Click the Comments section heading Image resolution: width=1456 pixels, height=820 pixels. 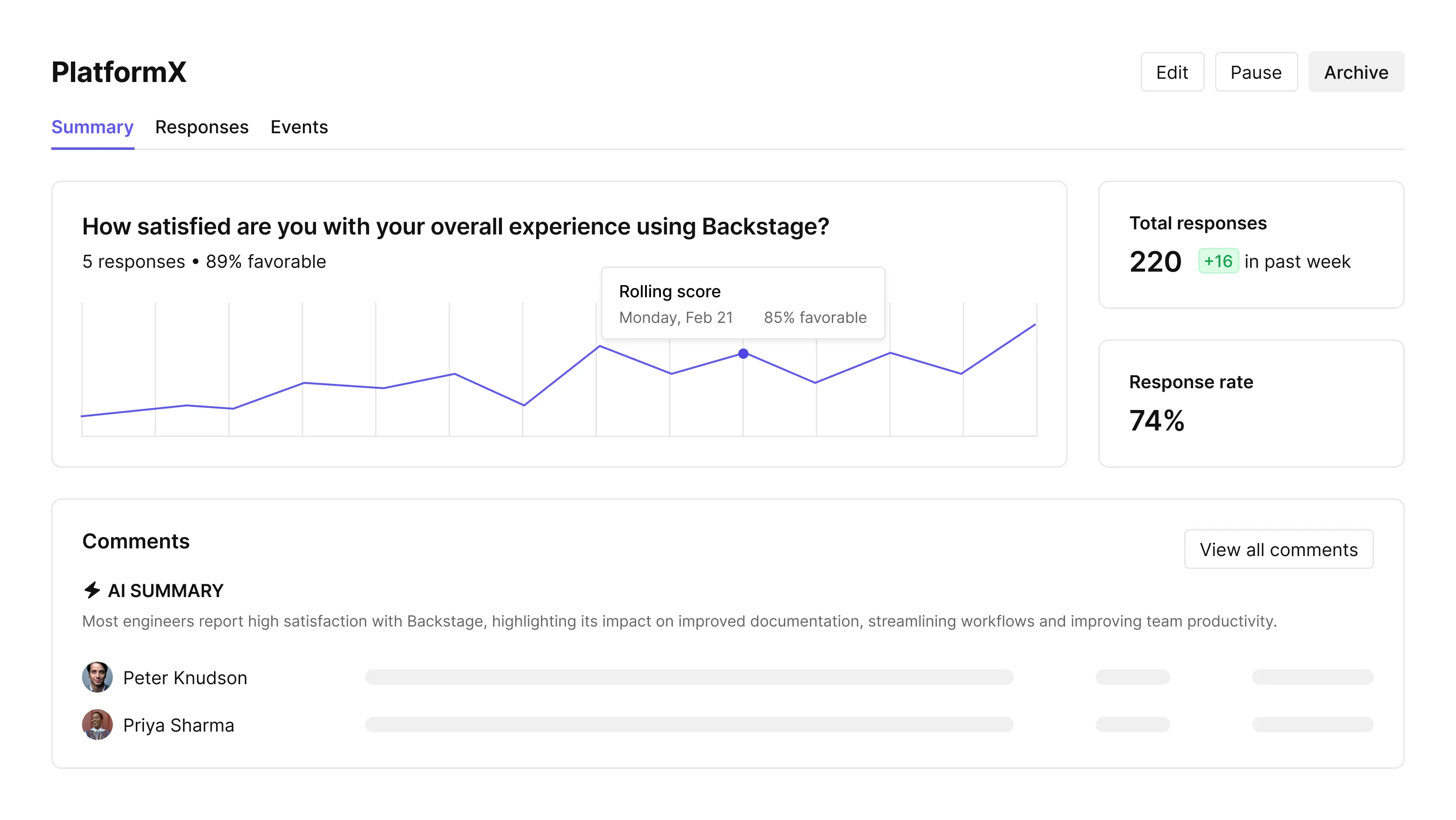coord(136,541)
